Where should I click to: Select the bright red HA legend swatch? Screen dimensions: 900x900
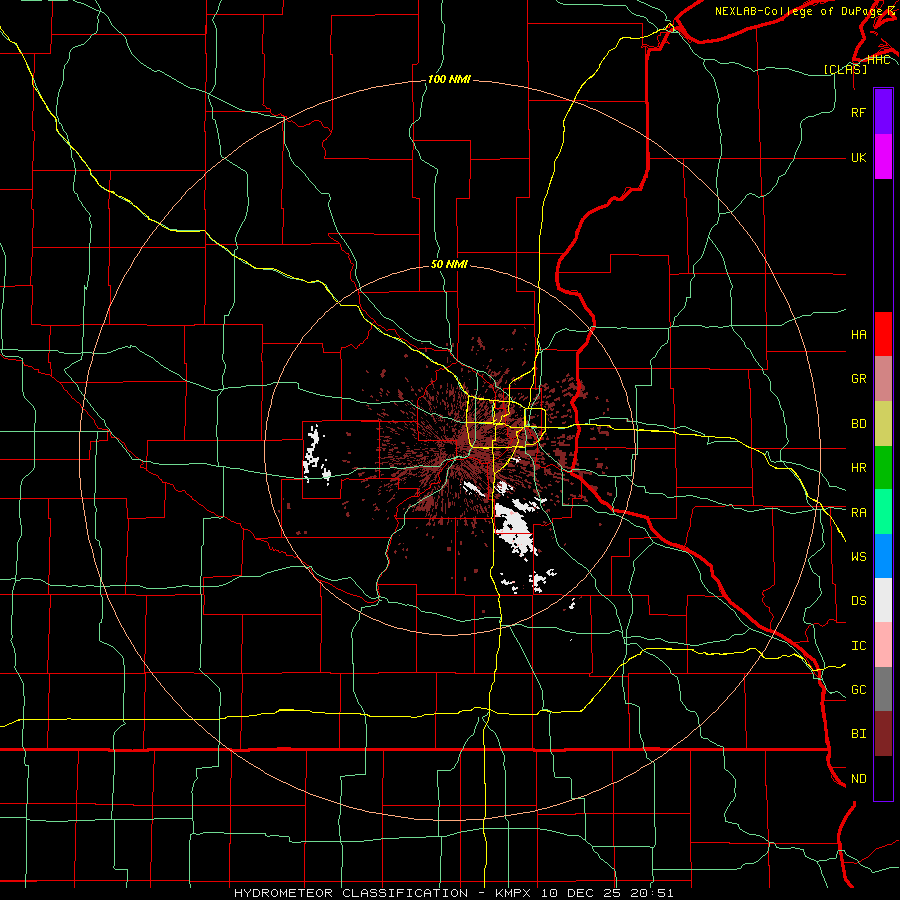point(883,334)
